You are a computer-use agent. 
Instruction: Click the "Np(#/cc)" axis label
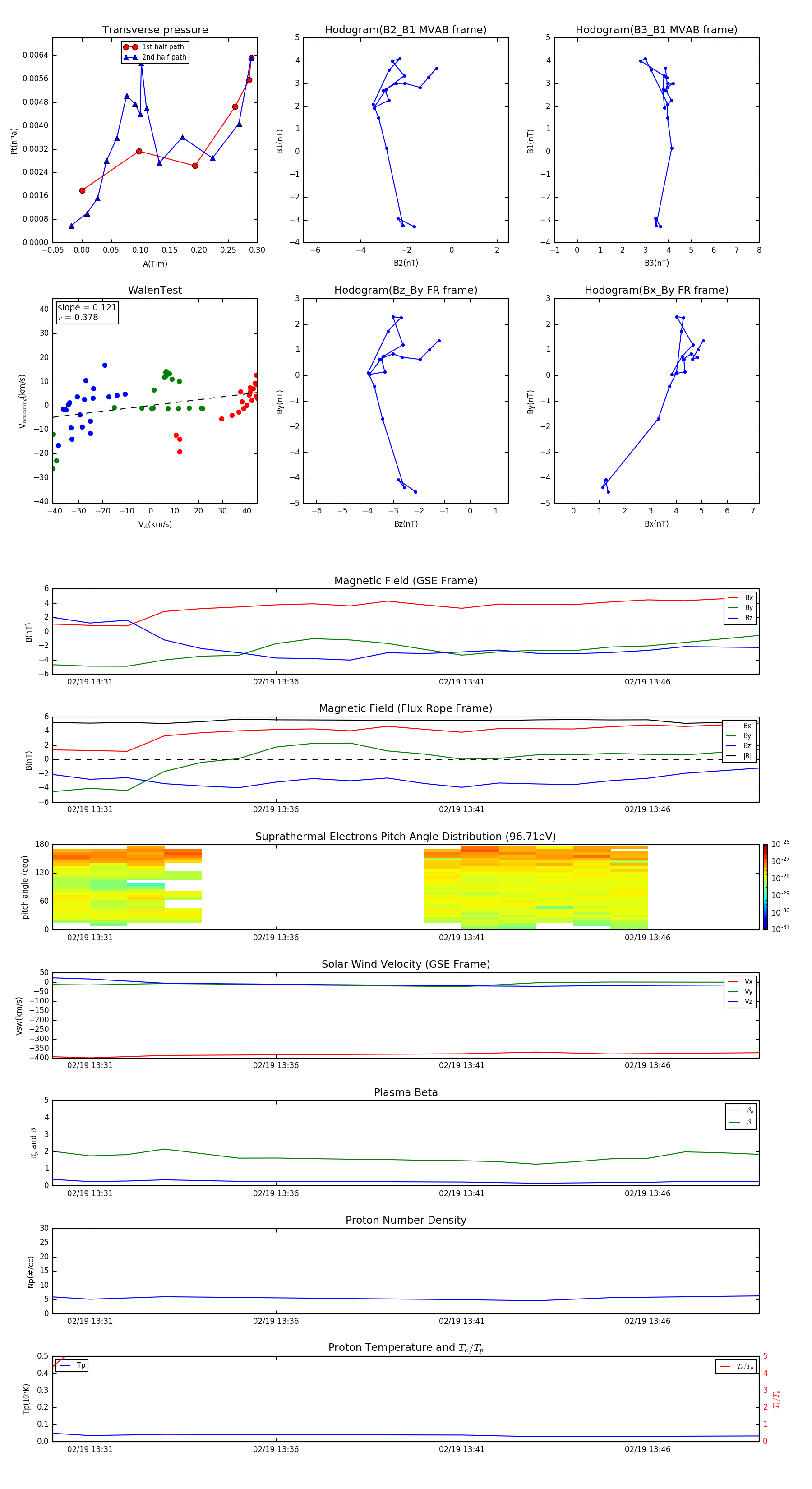[31, 1272]
